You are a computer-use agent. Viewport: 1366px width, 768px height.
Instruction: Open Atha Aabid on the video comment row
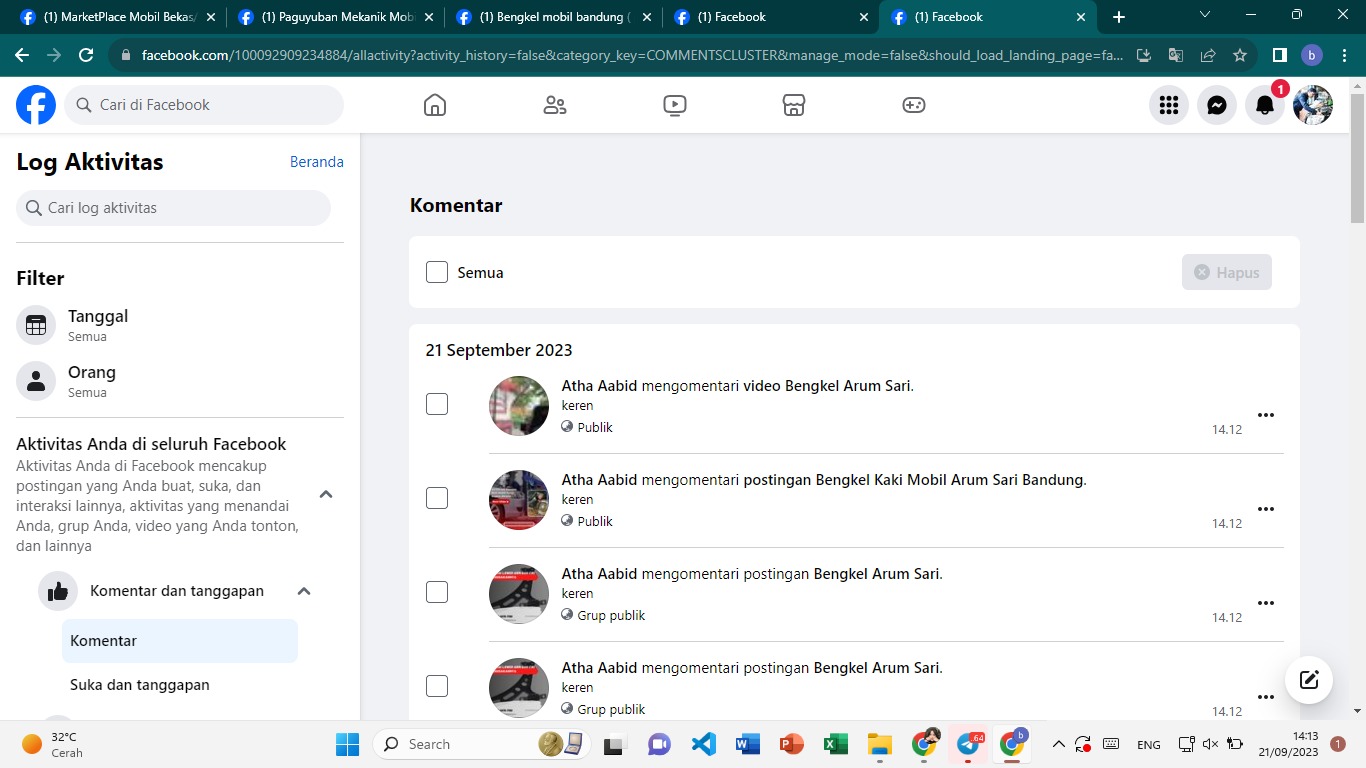(599, 386)
